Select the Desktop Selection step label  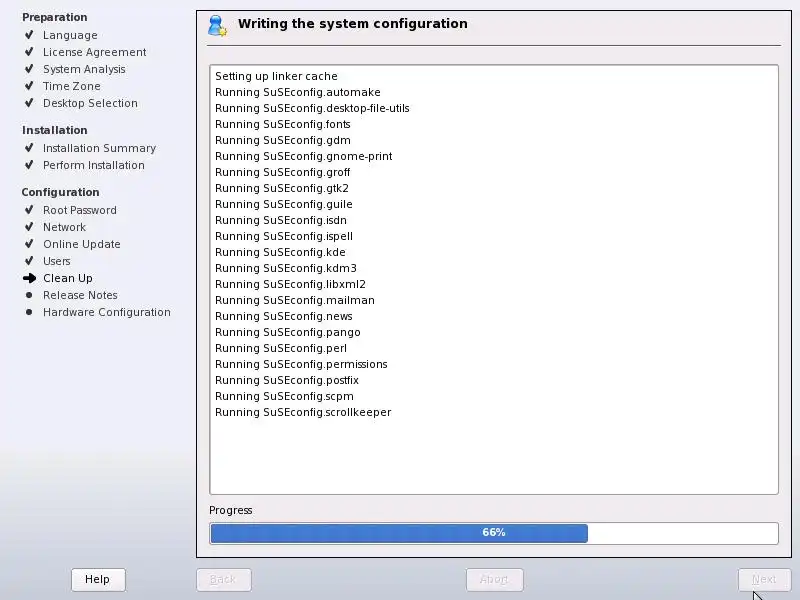coord(90,103)
